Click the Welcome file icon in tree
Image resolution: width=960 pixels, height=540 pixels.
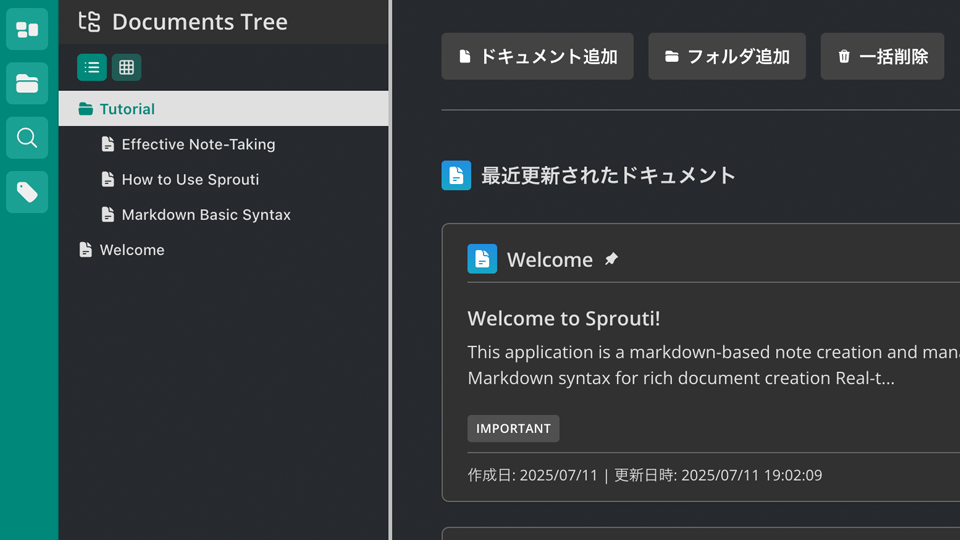(x=86, y=250)
